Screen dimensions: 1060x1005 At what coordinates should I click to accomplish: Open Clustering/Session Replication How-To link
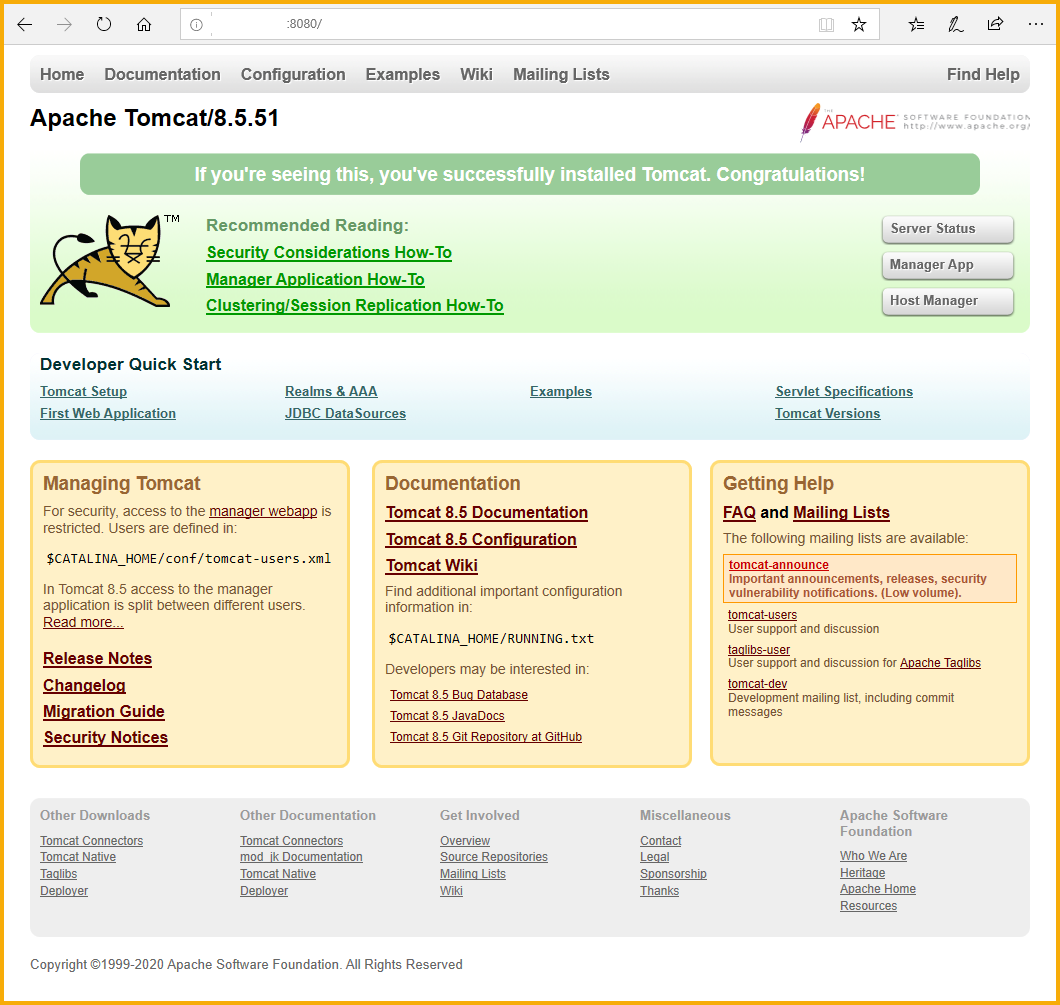pyautogui.click(x=355, y=305)
